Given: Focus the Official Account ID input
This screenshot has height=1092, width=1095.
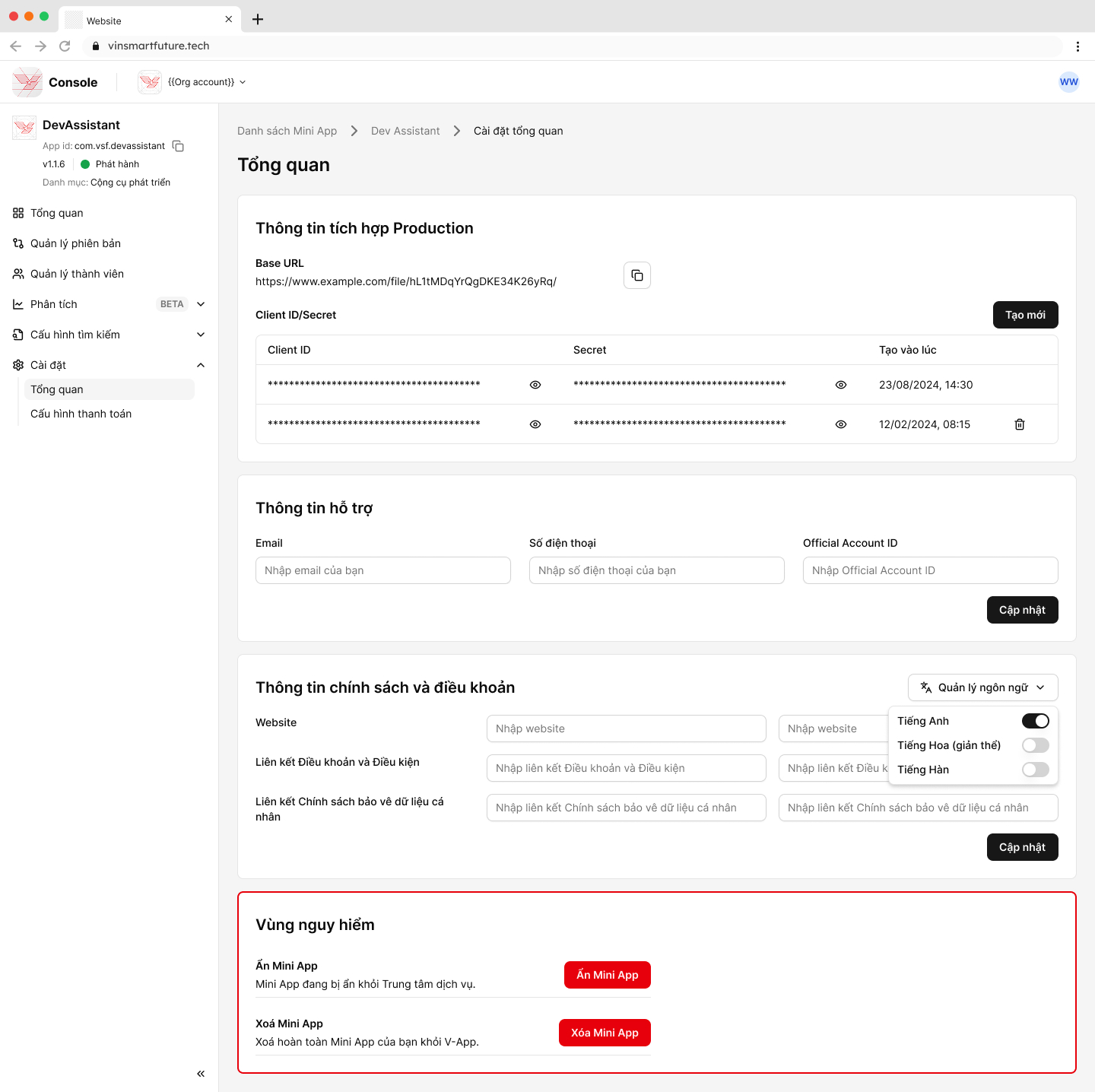Looking at the screenshot, I should (931, 570).
